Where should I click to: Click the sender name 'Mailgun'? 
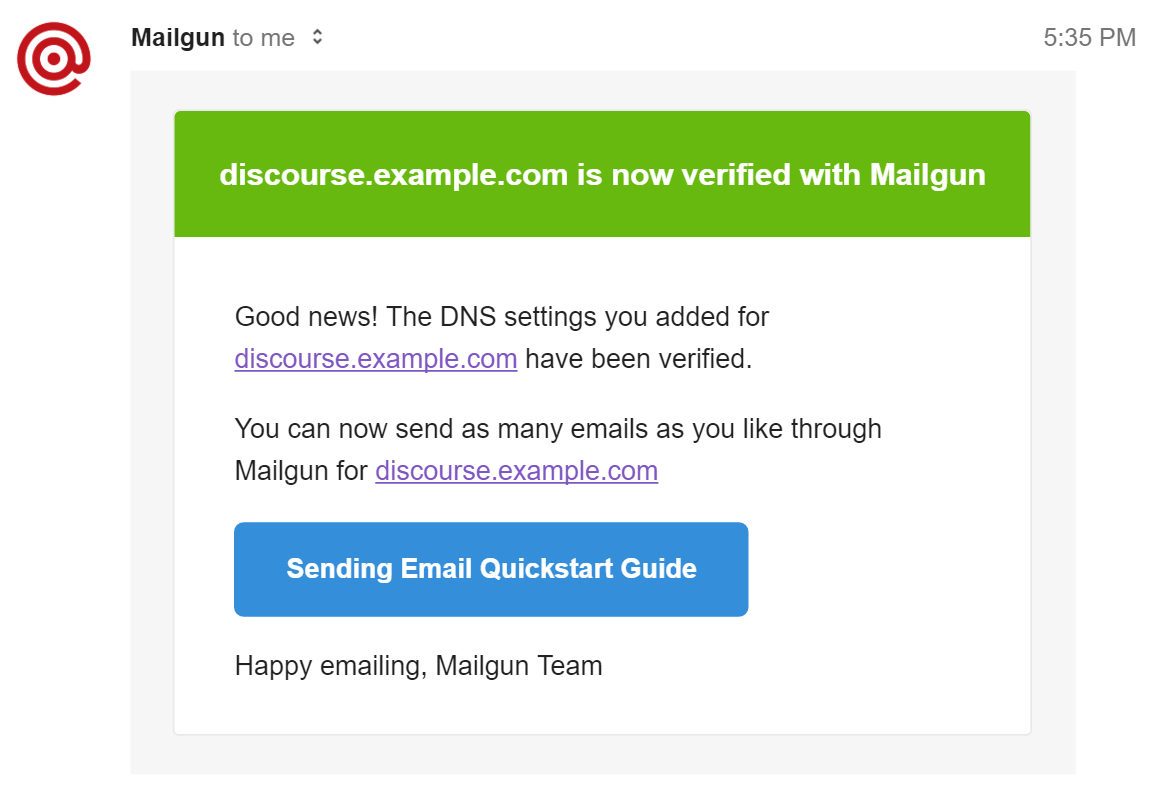tap(177, 37)
